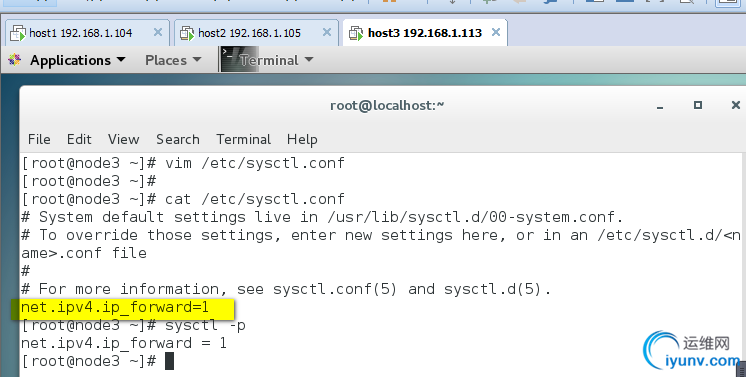746x377 pixels.
Task: Open the Edit menu in terminal
Action: coord(79,139)
